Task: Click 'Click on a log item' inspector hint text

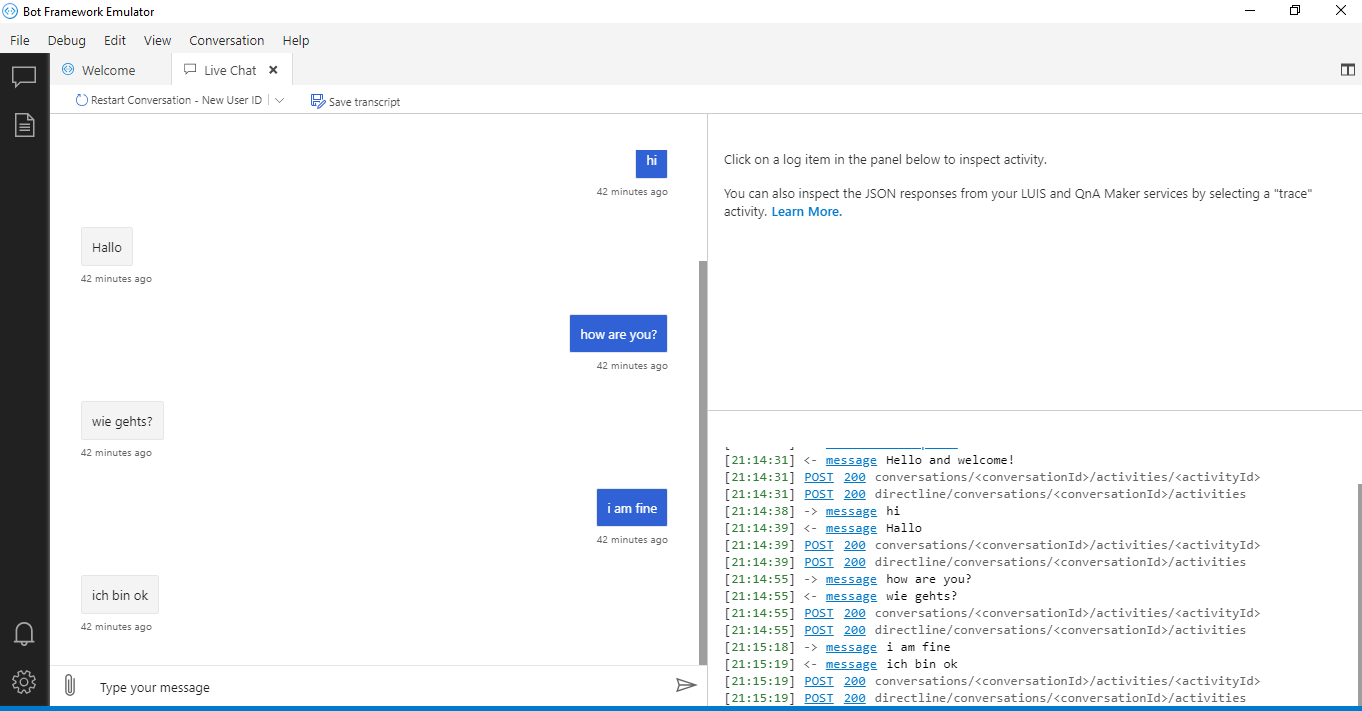Action: pos(885,159)
